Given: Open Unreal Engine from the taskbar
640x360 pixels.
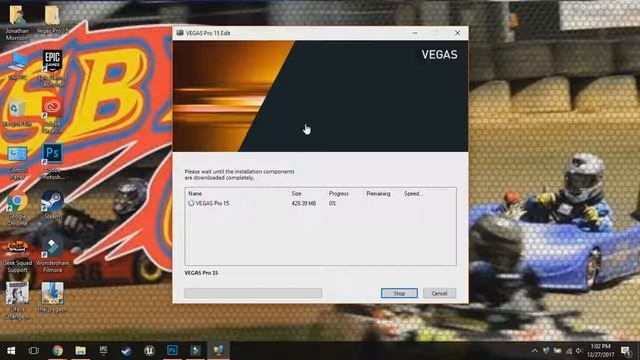Looking at the screenshot, I should tap(149, 351).
